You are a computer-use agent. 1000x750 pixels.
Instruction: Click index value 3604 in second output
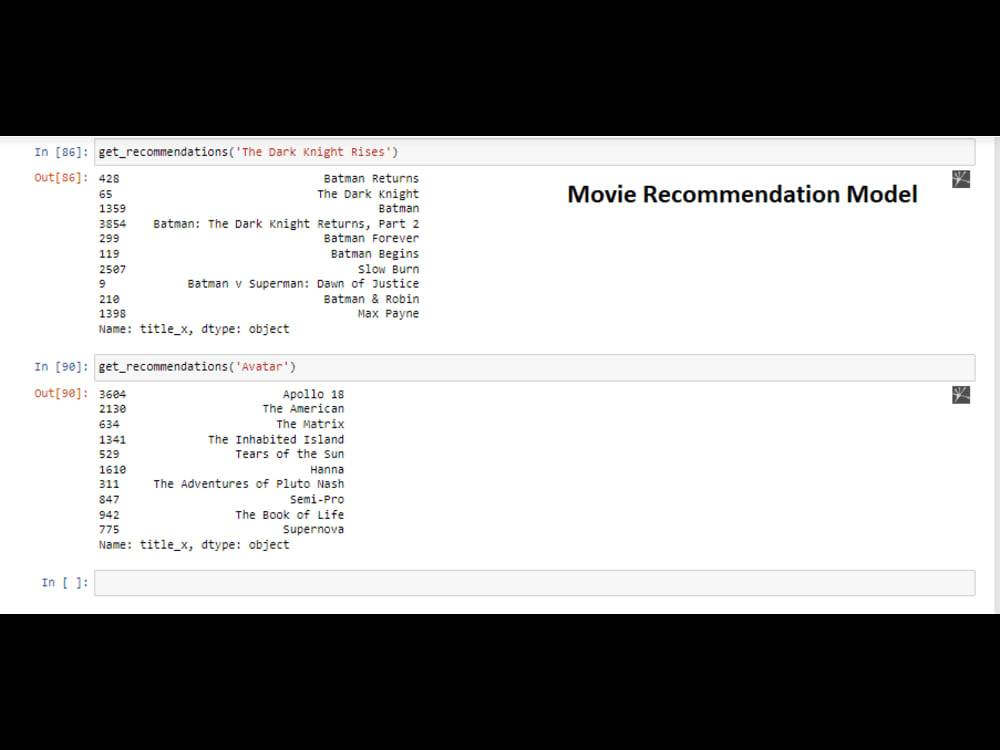(112, 394)
